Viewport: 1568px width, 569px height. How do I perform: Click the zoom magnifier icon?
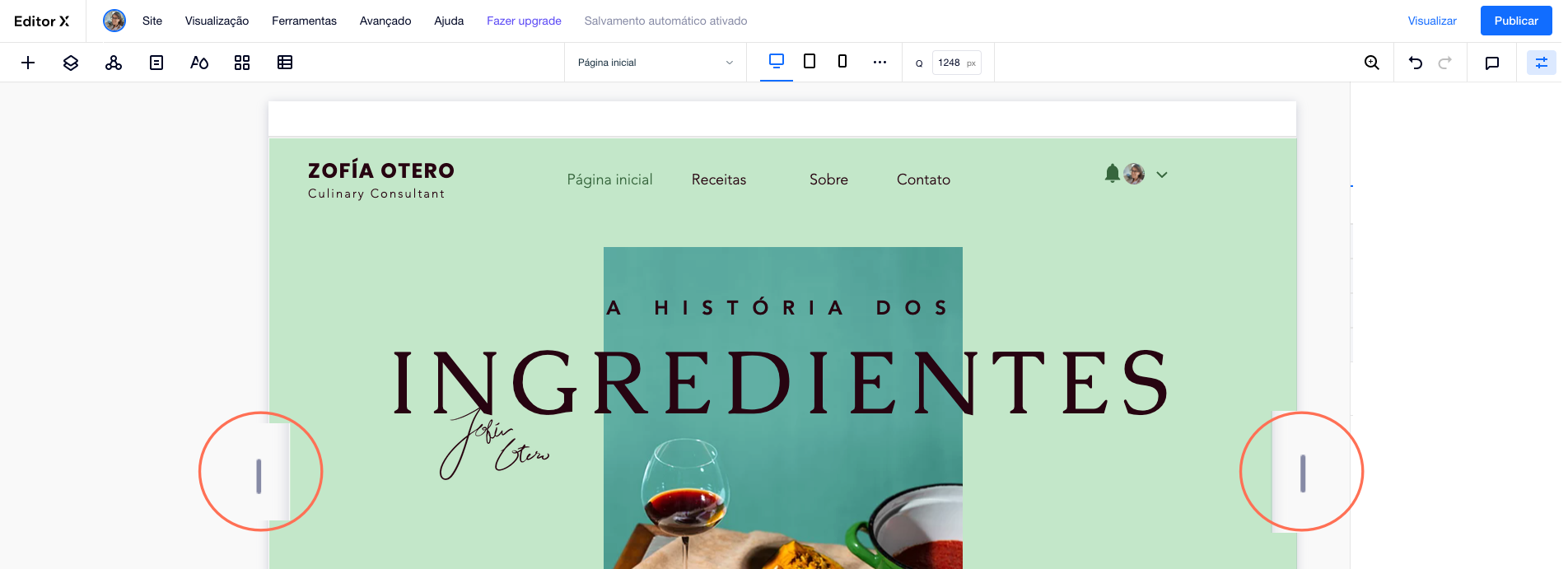click(x=1372, y=63)
